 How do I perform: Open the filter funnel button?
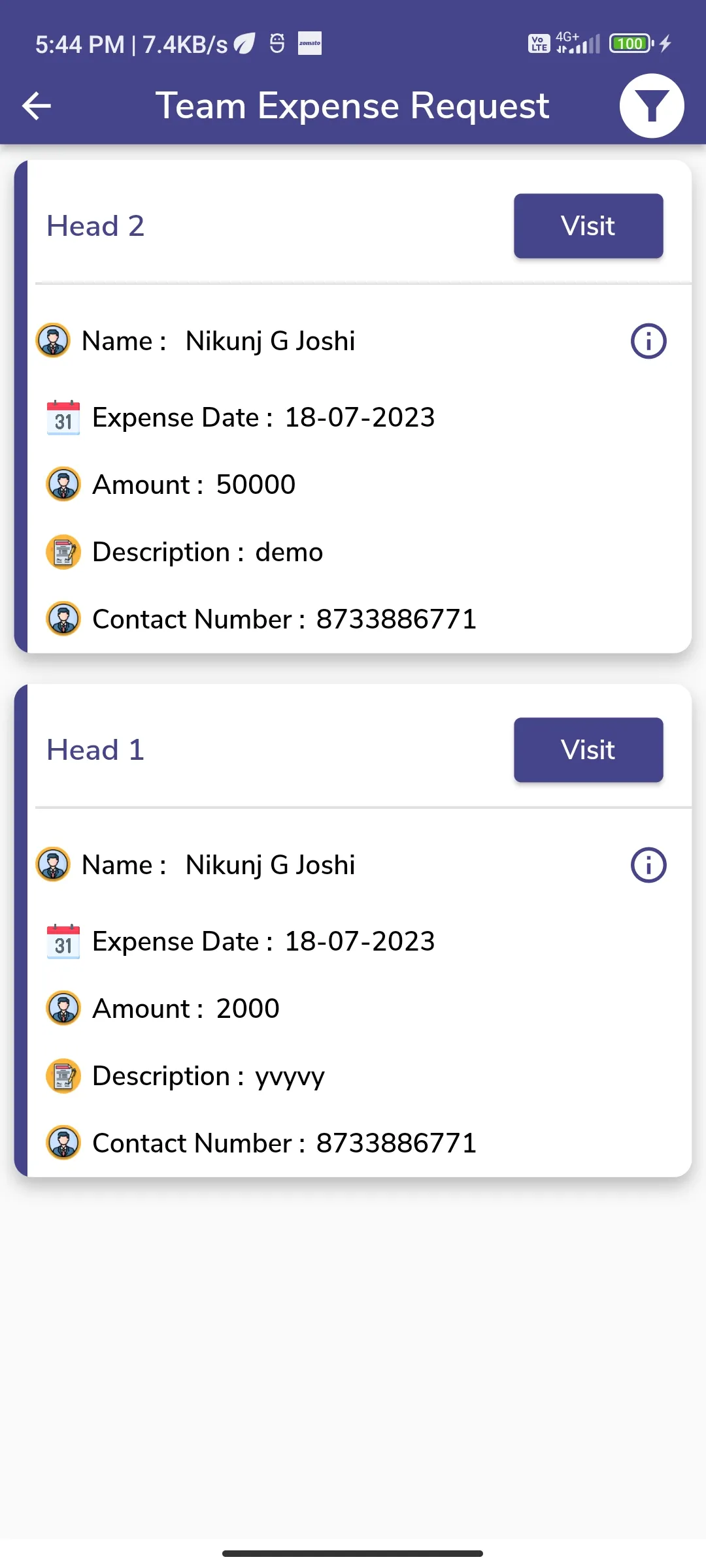(652, 106)
